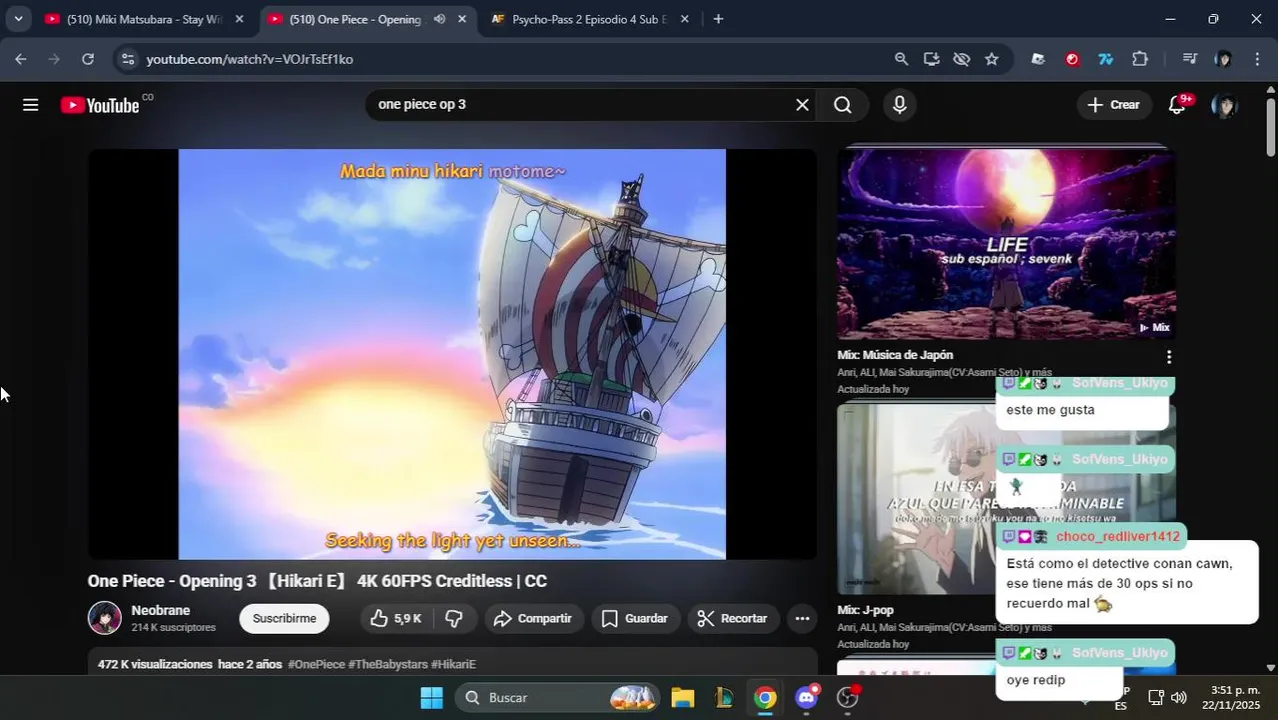
Task: Start voice search with the microphone
Action: coord(900,105)
